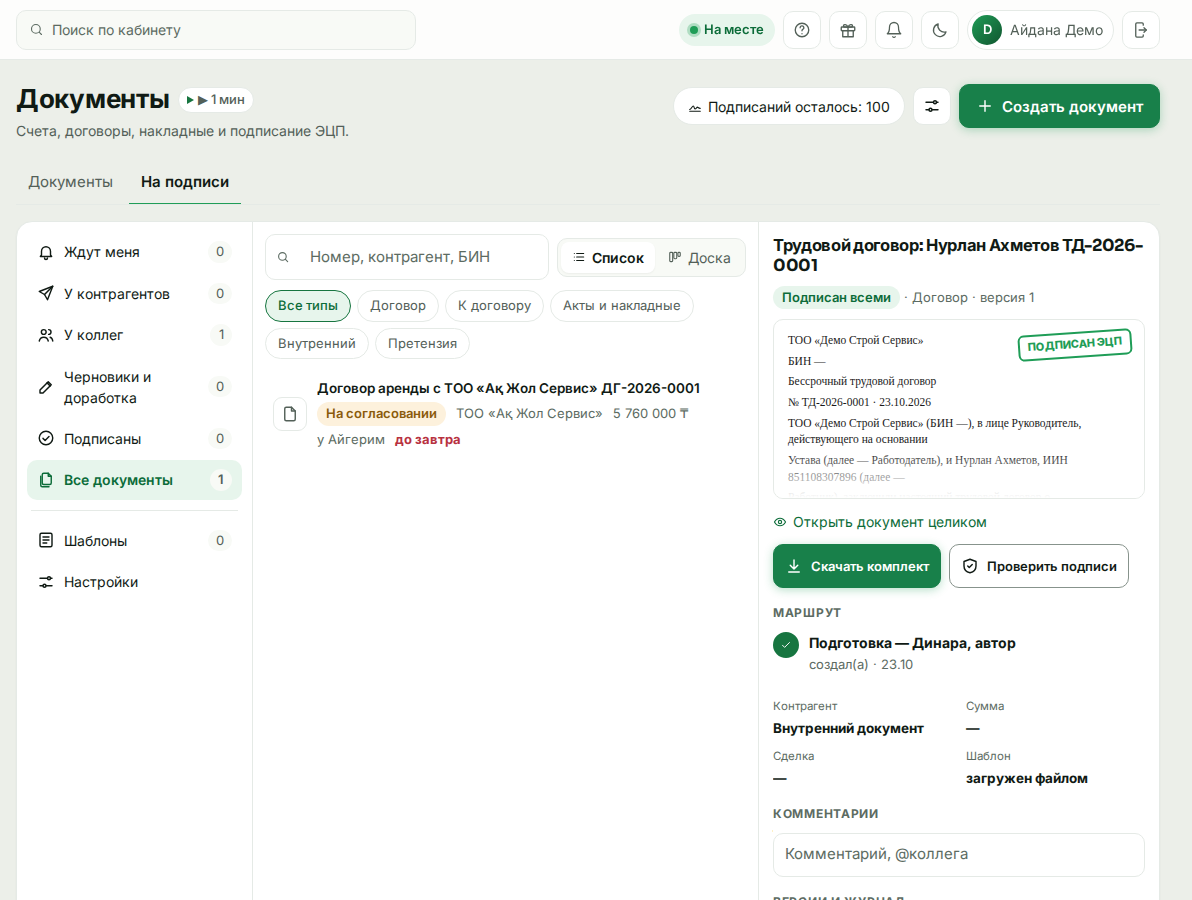Click the Проверить подписи button

pyautogui.click(x=1038, y=566)
